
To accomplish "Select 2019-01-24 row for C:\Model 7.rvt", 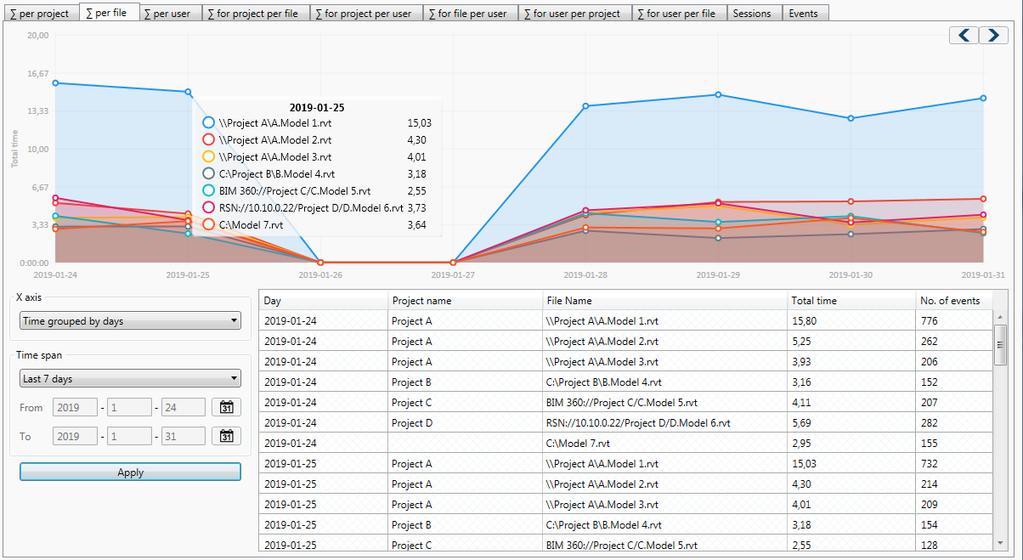I will [626, 443].
